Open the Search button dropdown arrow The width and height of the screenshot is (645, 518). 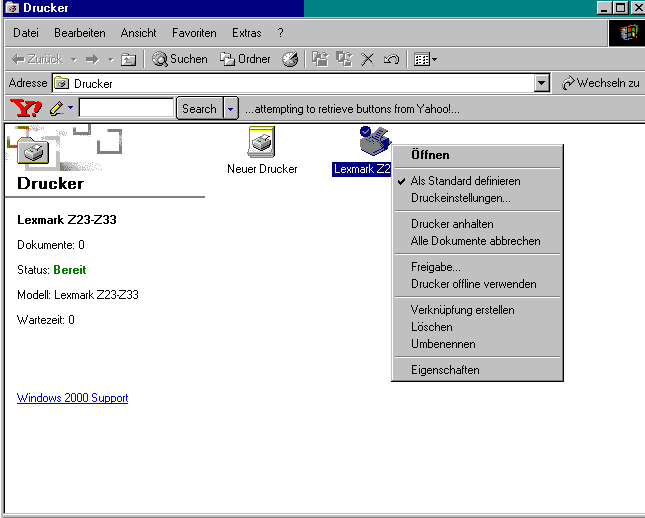tap(231, 109)
